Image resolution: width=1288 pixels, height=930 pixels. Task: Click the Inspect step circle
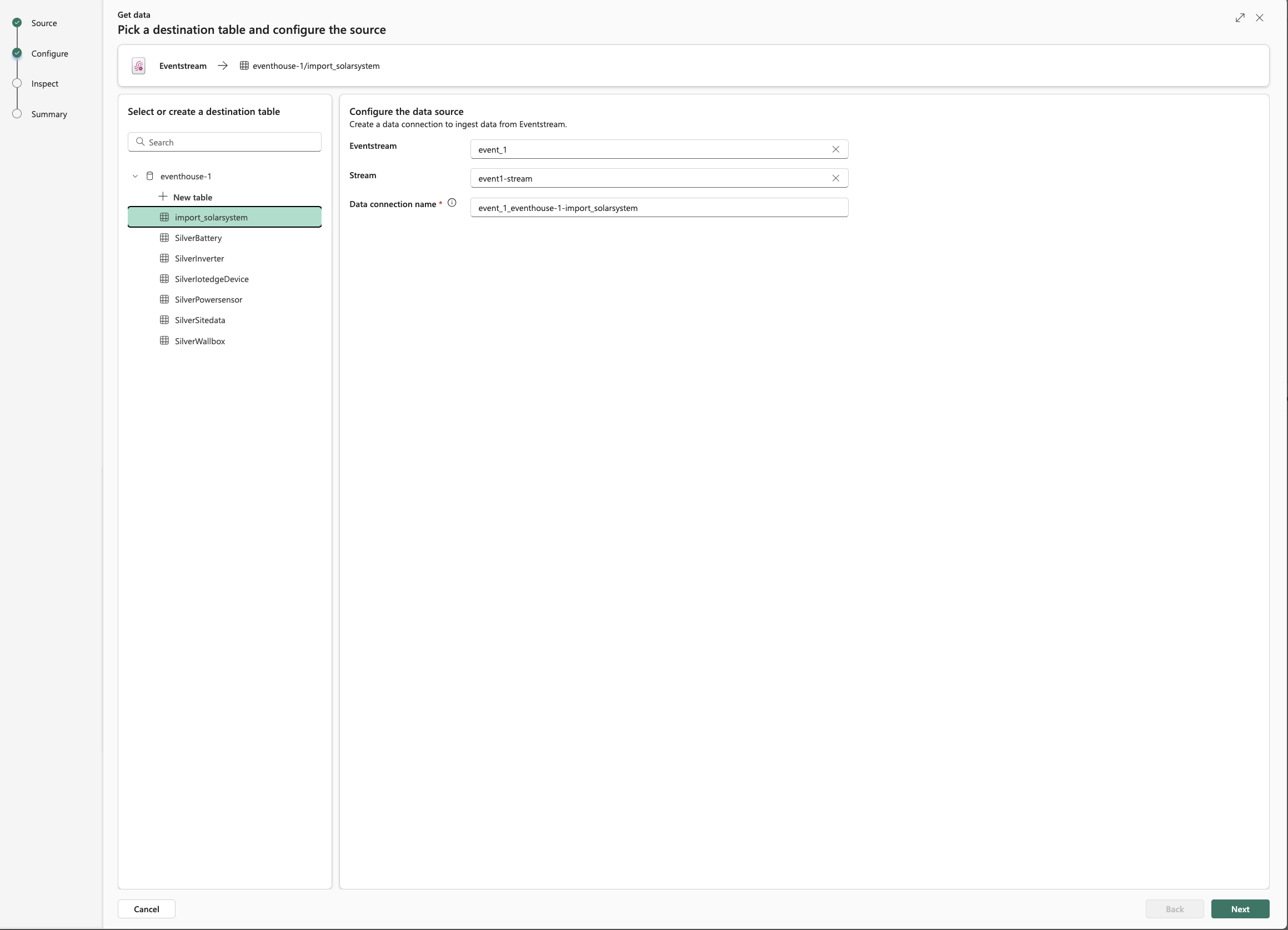[x=17, y=83]
